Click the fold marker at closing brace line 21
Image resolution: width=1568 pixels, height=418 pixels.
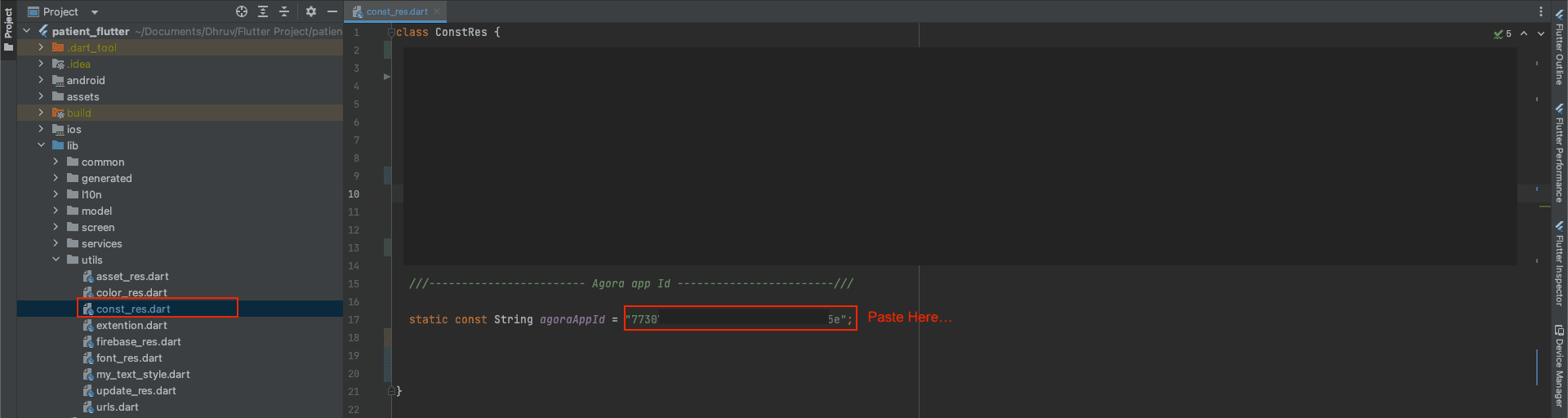tap(390, 391)
